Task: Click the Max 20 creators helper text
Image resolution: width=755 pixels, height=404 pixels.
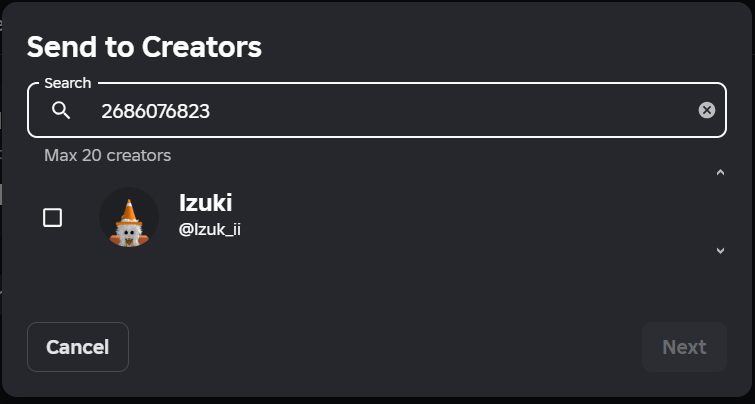Action: pos(107,155)
